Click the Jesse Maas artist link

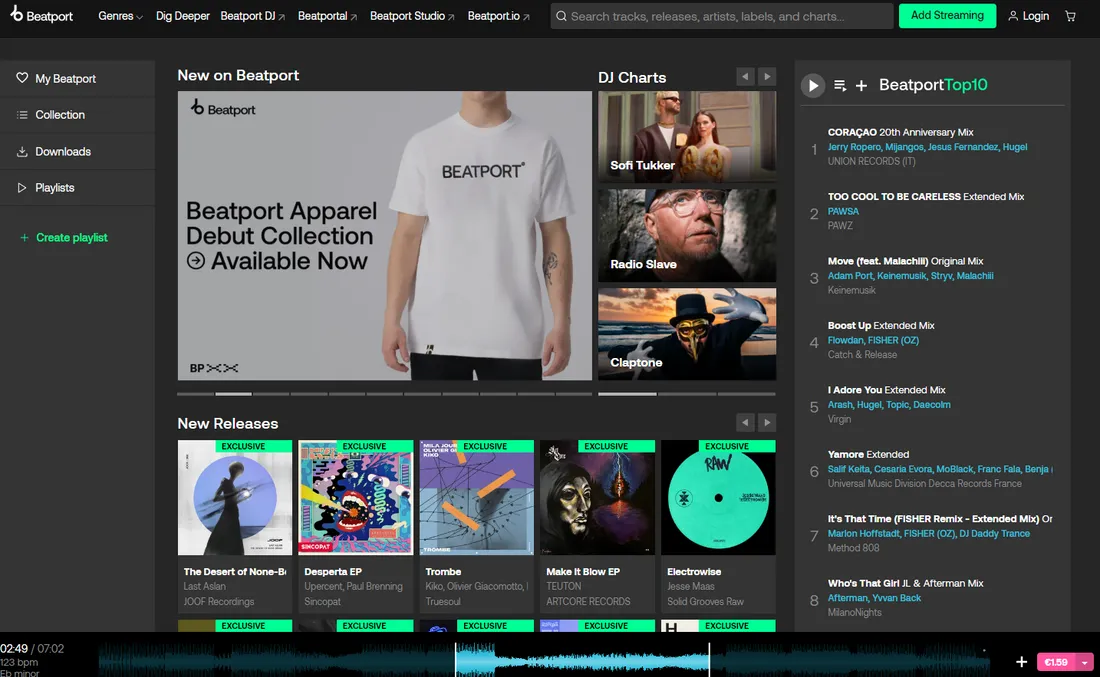(690, 586)
